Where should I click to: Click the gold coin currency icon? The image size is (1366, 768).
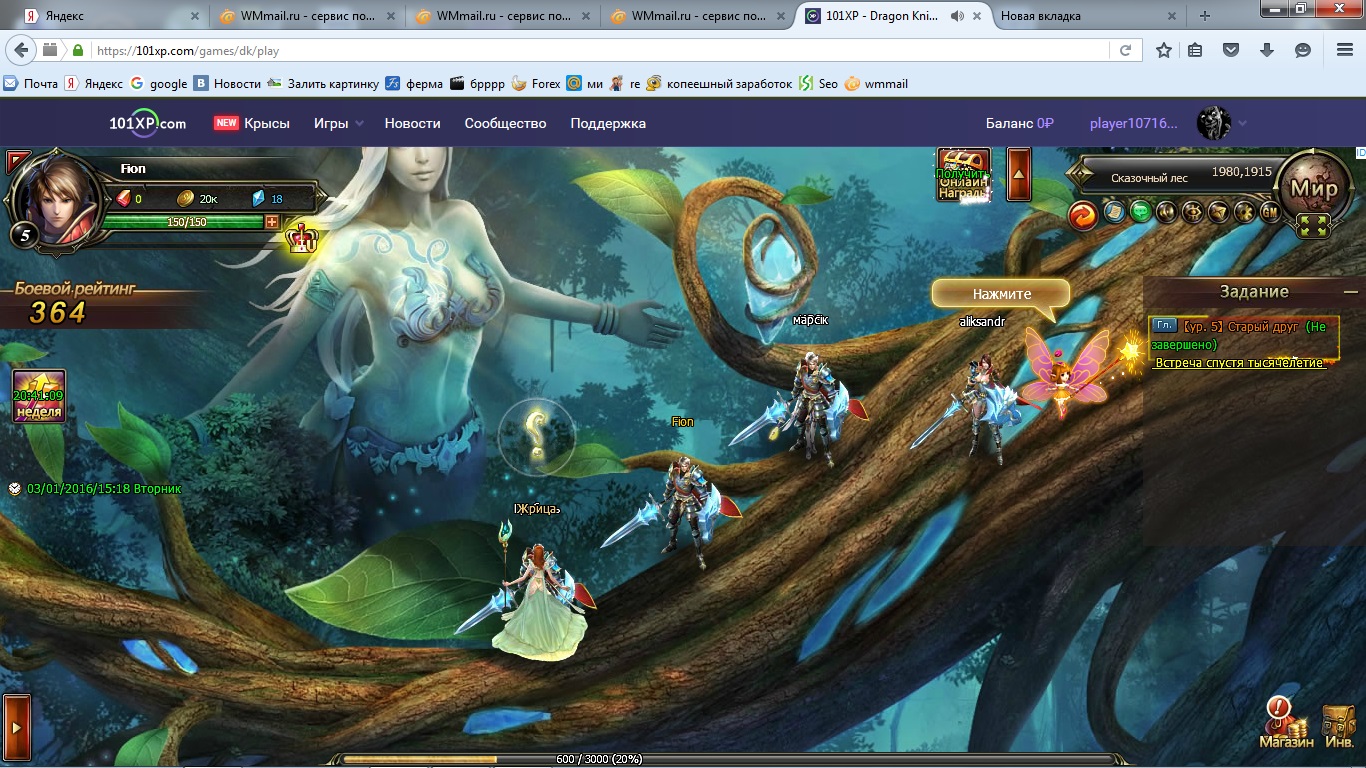tap(185, 198)
